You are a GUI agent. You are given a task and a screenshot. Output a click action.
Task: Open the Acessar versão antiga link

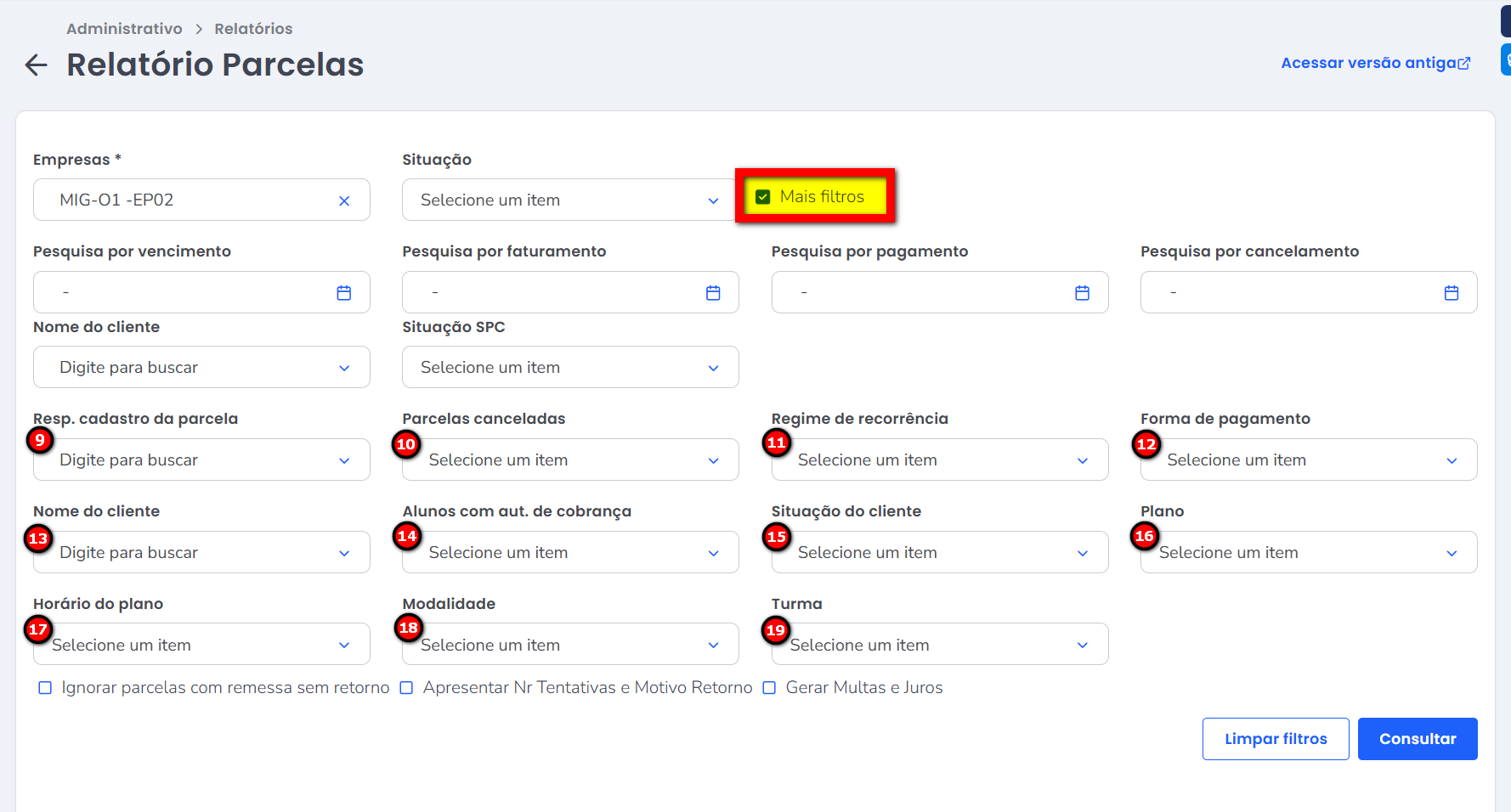click(x=1367, y=63)
